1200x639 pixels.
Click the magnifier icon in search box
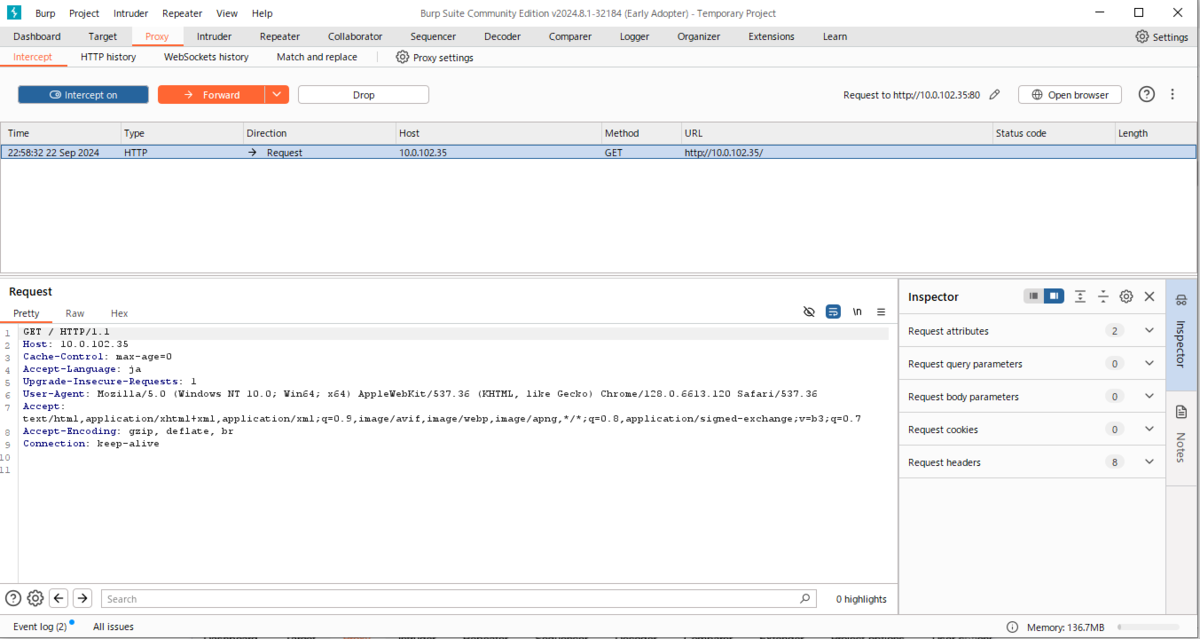click(x=805, y=598)
